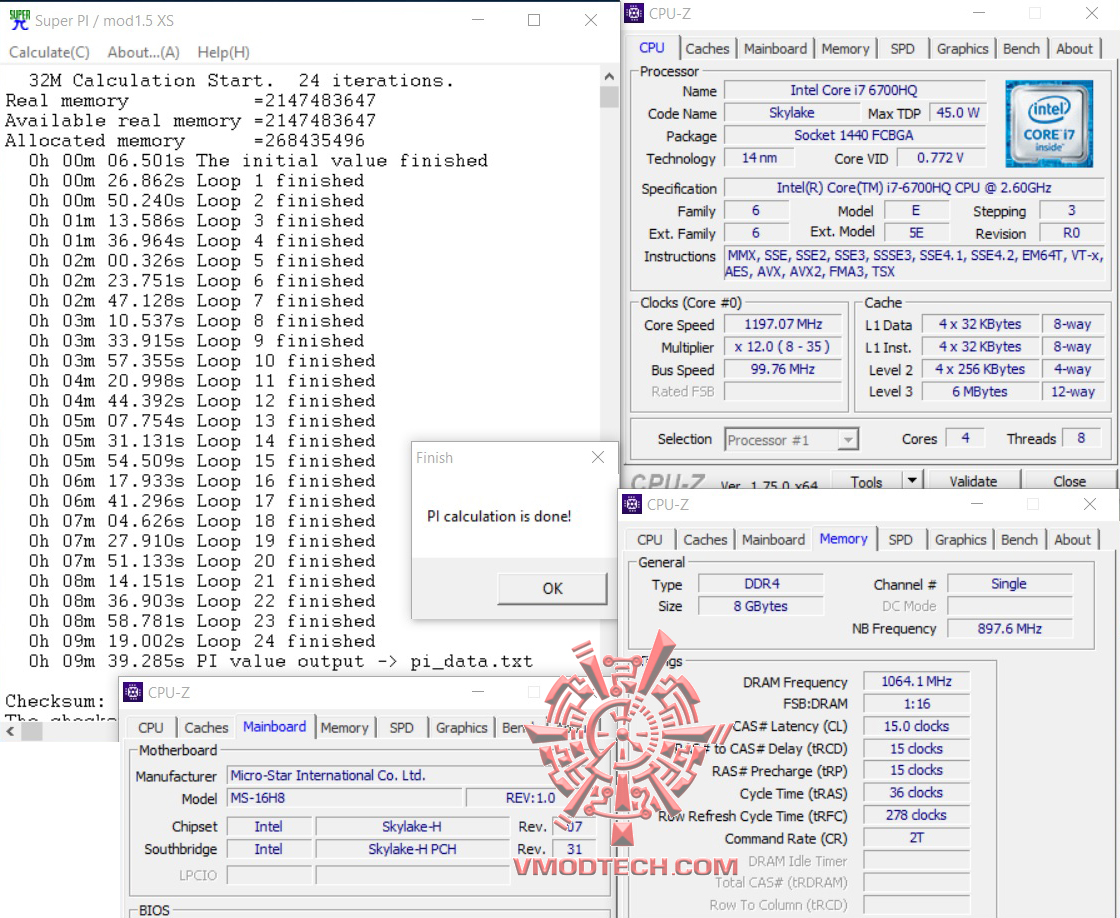Image resolution: width=1120 pixels, height=918 pixels.
Task: Open the Help(H) menu in Super PI
Action: (x=224, y=52)
